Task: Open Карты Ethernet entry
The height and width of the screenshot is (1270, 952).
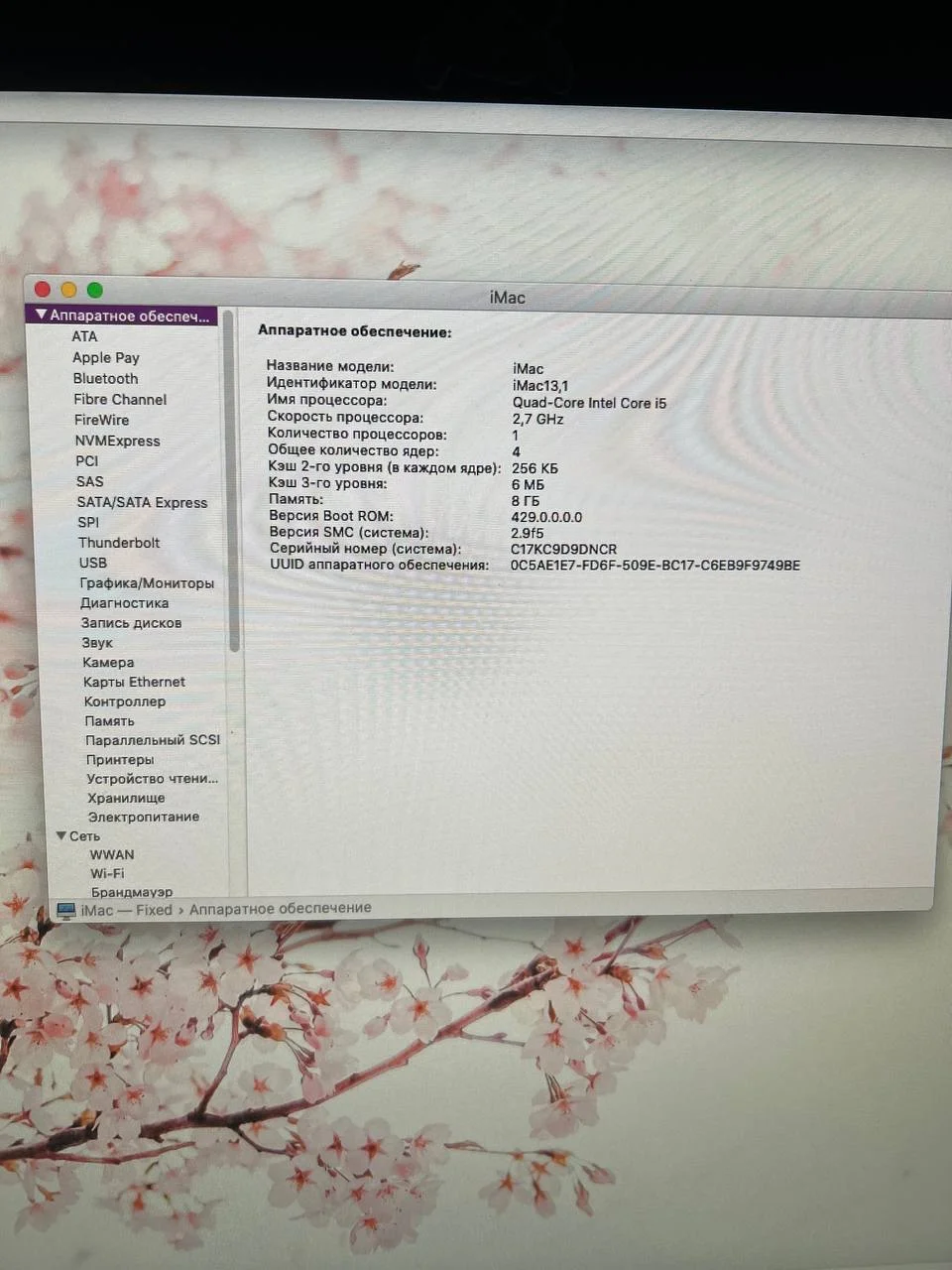Action: (x=134, y=682)
